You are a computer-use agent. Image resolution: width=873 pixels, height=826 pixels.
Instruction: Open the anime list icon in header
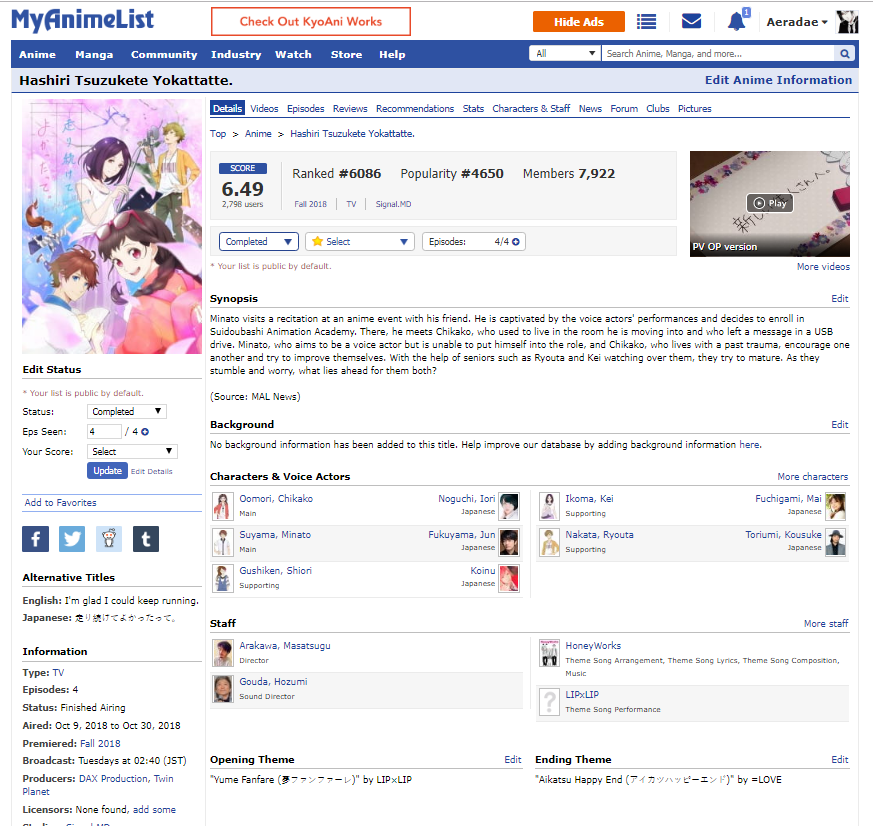point(647,21)
